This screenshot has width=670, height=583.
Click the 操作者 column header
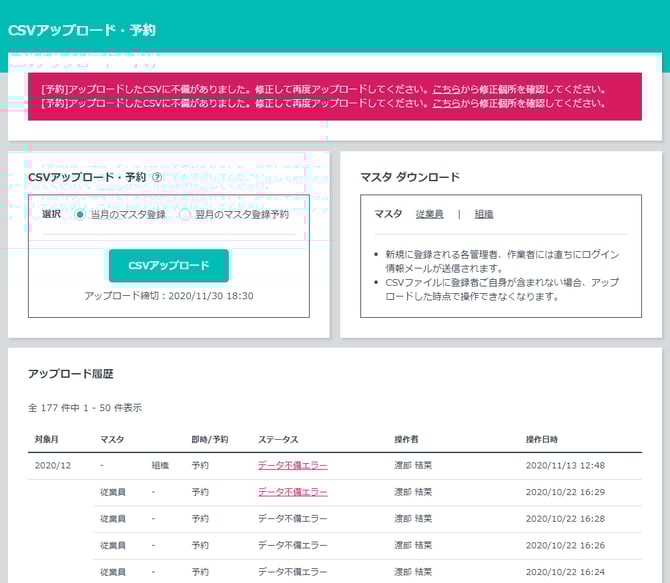[406, 439]
